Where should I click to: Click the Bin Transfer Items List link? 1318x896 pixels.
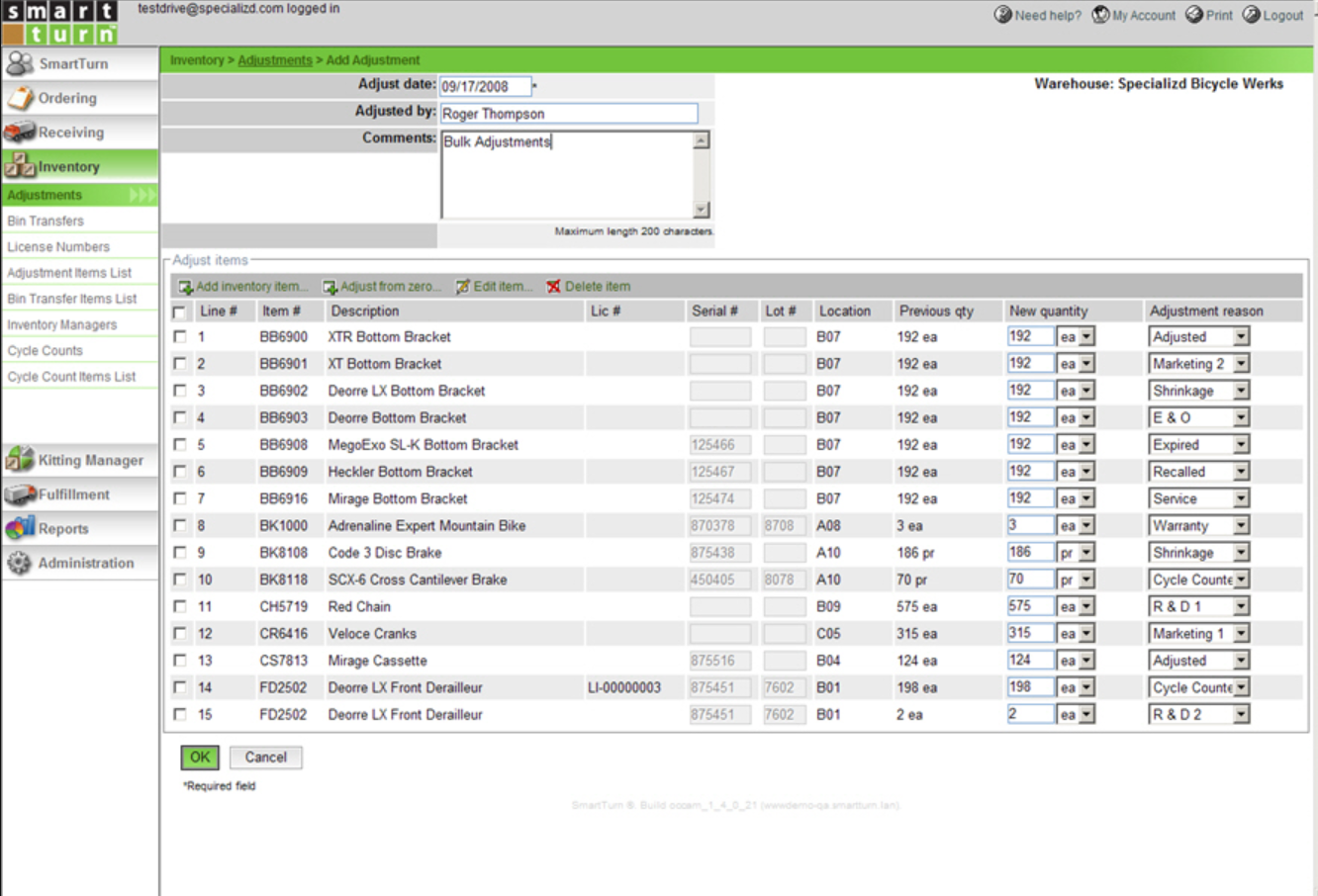(72, 299)
